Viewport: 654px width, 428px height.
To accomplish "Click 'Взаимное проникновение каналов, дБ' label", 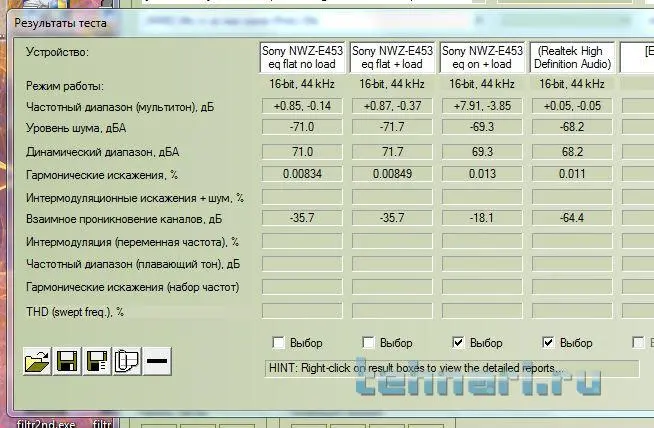I will (x=124, y=219).
